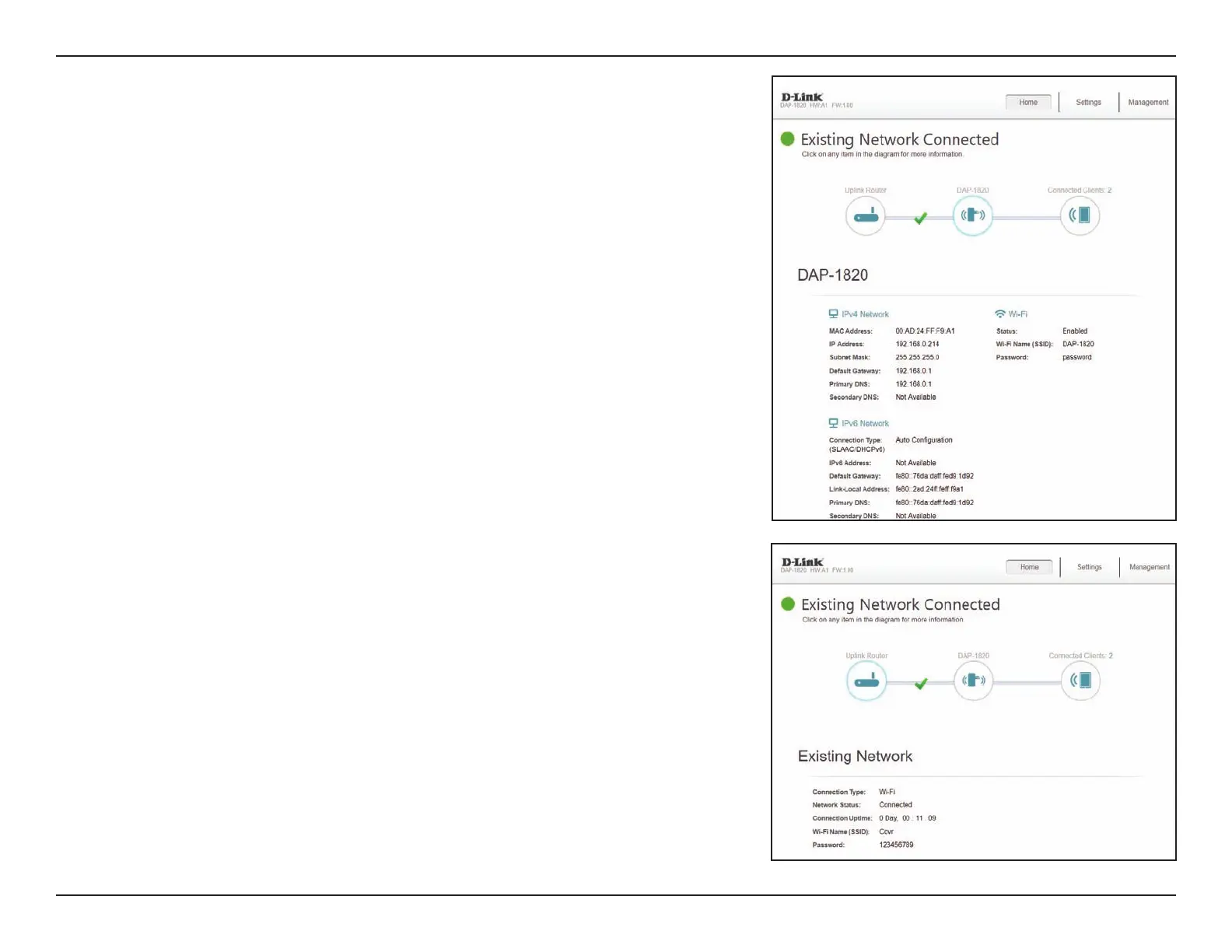1232x952 pixels.
Task: Click the Uplink Router icon on the DAP-1820 details page
Action: pyautogui.click(x=866, y=215)
